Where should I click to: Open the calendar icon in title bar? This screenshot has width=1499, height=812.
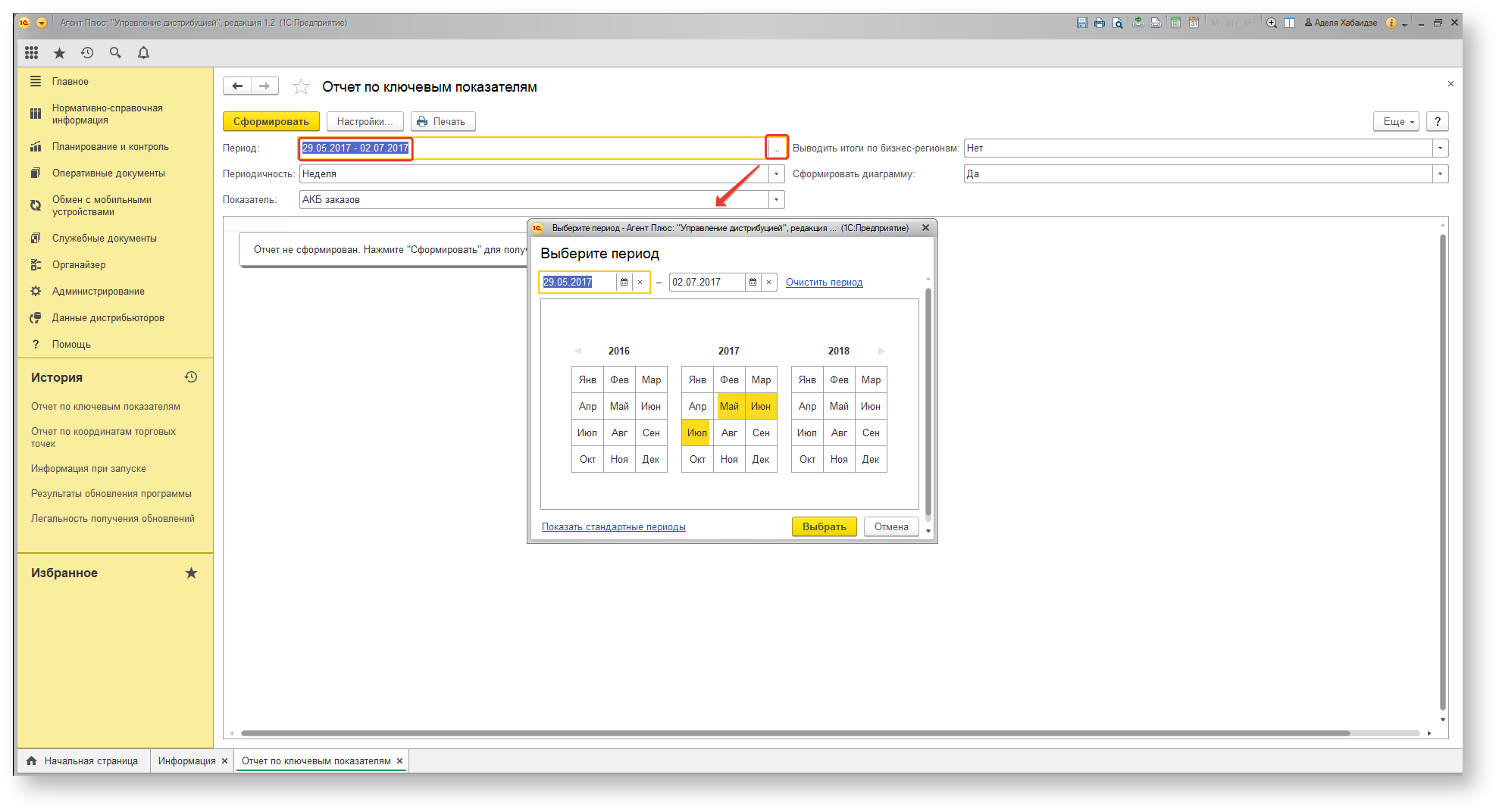tap(1194, 23)
